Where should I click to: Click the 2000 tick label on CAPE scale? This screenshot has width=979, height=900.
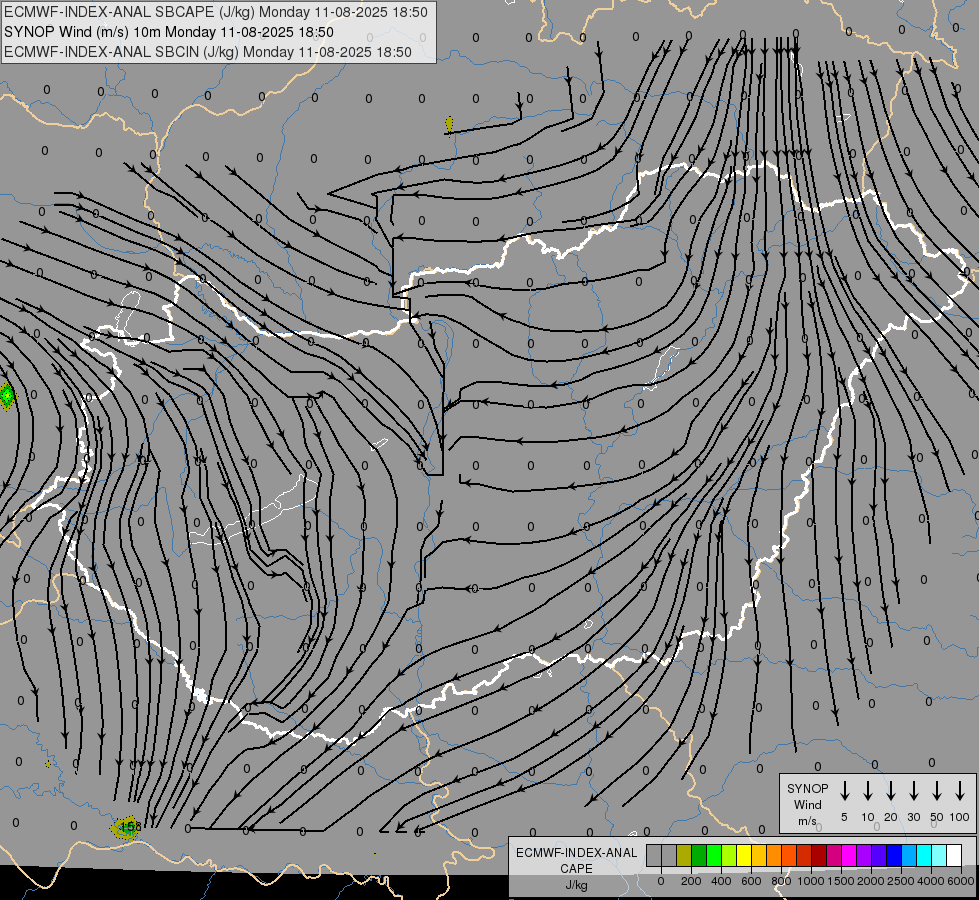point(871,881)
